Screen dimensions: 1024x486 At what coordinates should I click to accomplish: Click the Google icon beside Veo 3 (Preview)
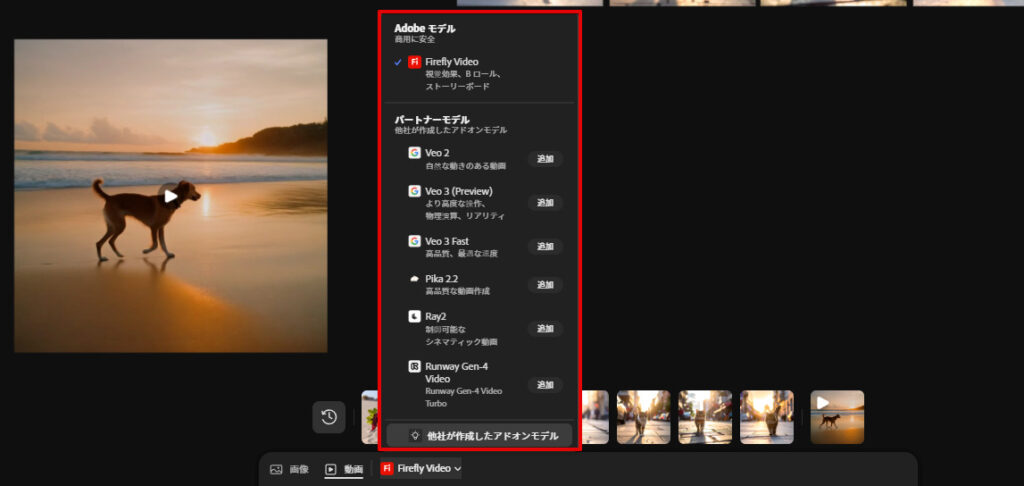pos(414,191)
